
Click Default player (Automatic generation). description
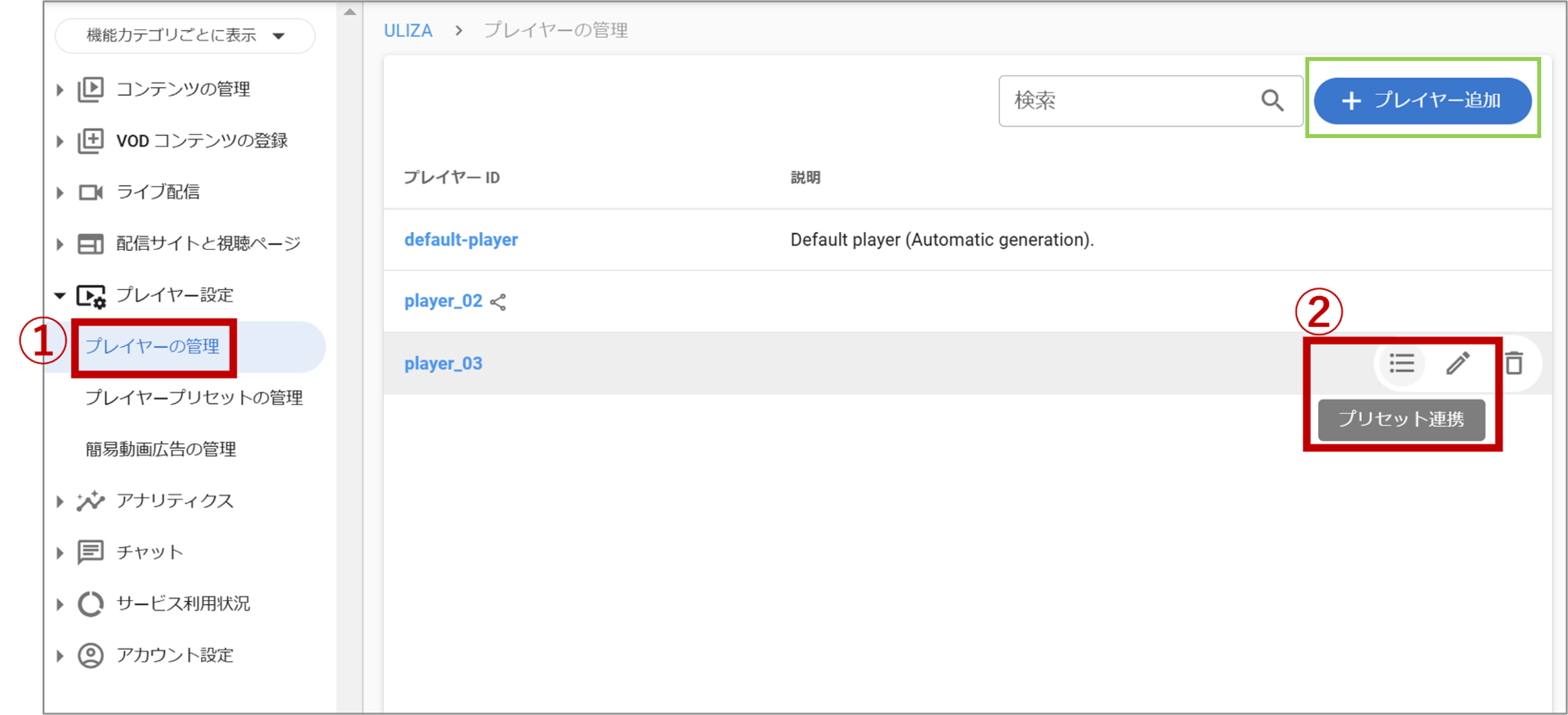[x=942, y=240]
